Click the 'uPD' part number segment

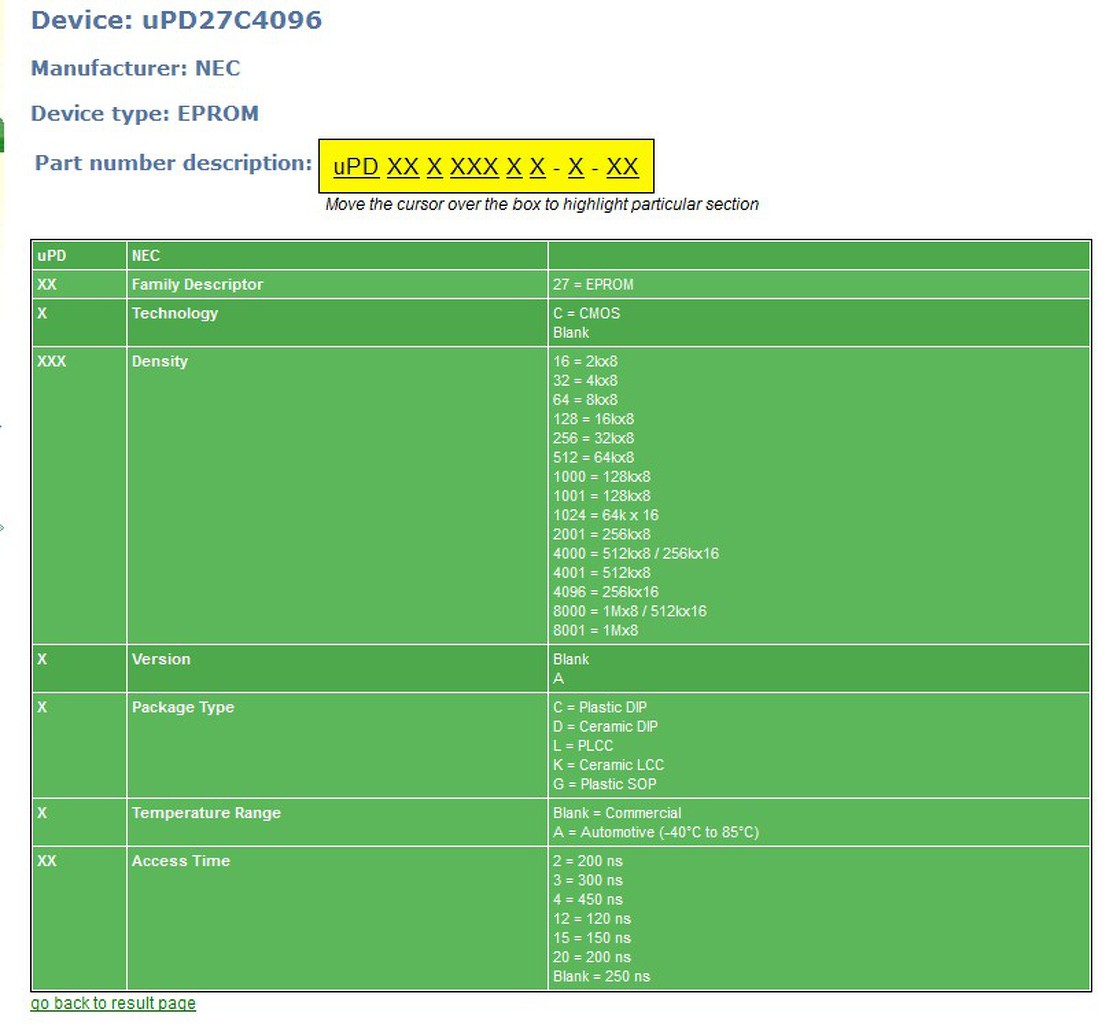pos(355,167)
